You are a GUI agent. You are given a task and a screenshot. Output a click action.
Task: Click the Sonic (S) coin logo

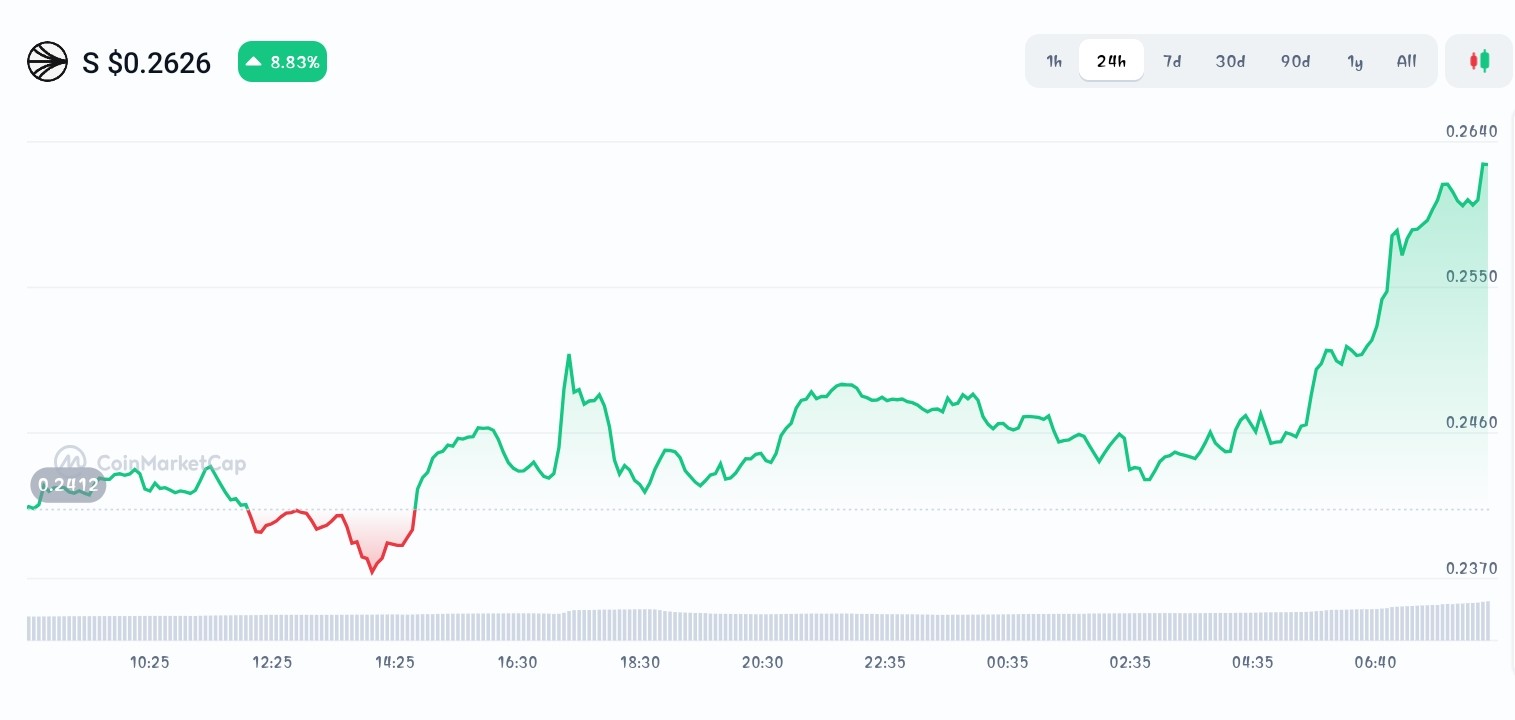[47, 61]
